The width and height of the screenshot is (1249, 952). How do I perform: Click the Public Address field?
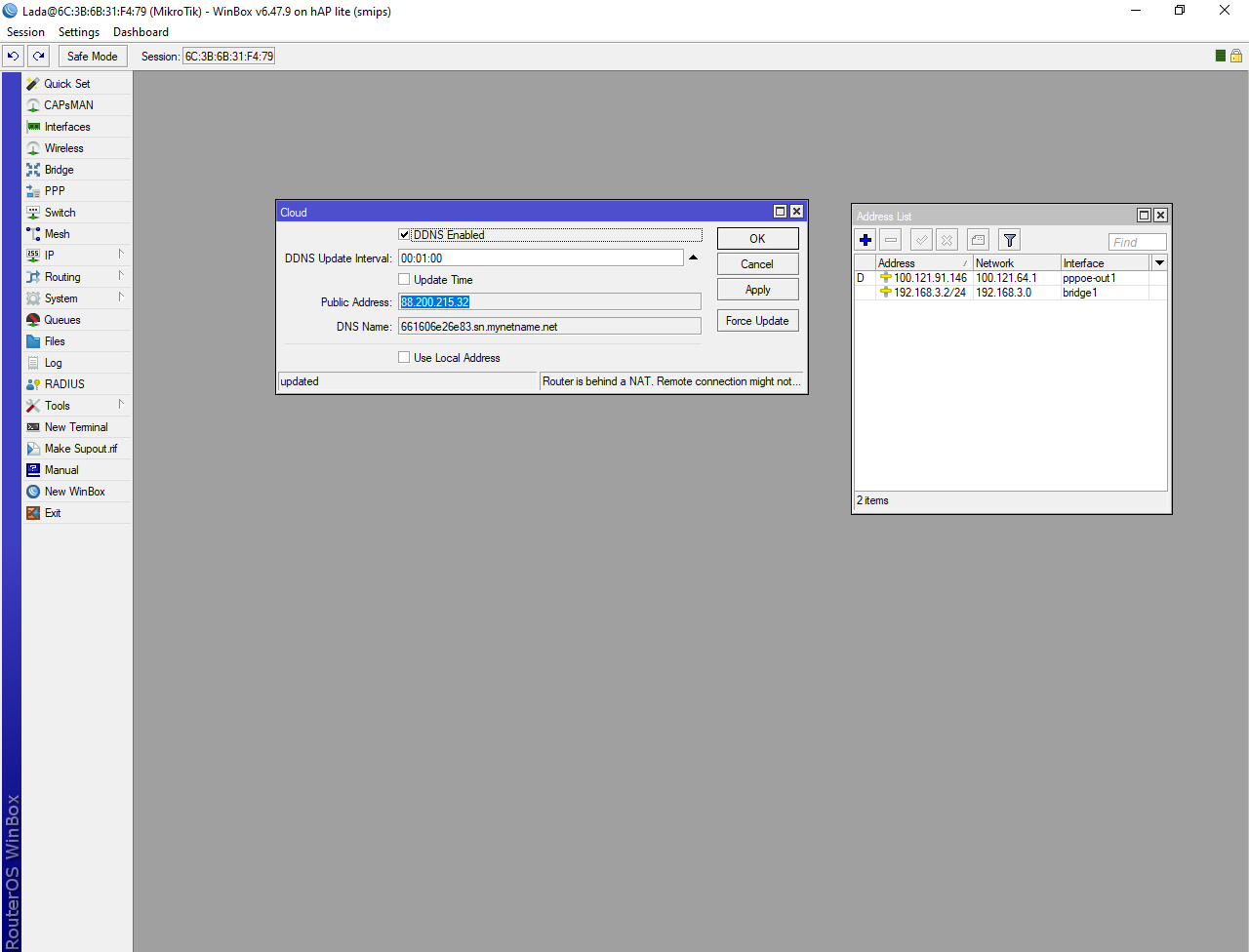[x=549, y=302]
